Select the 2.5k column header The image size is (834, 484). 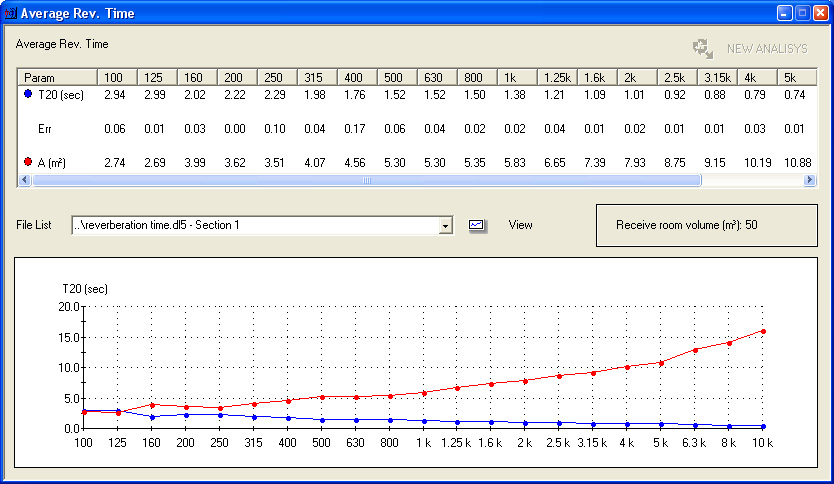tap(677, 78)
